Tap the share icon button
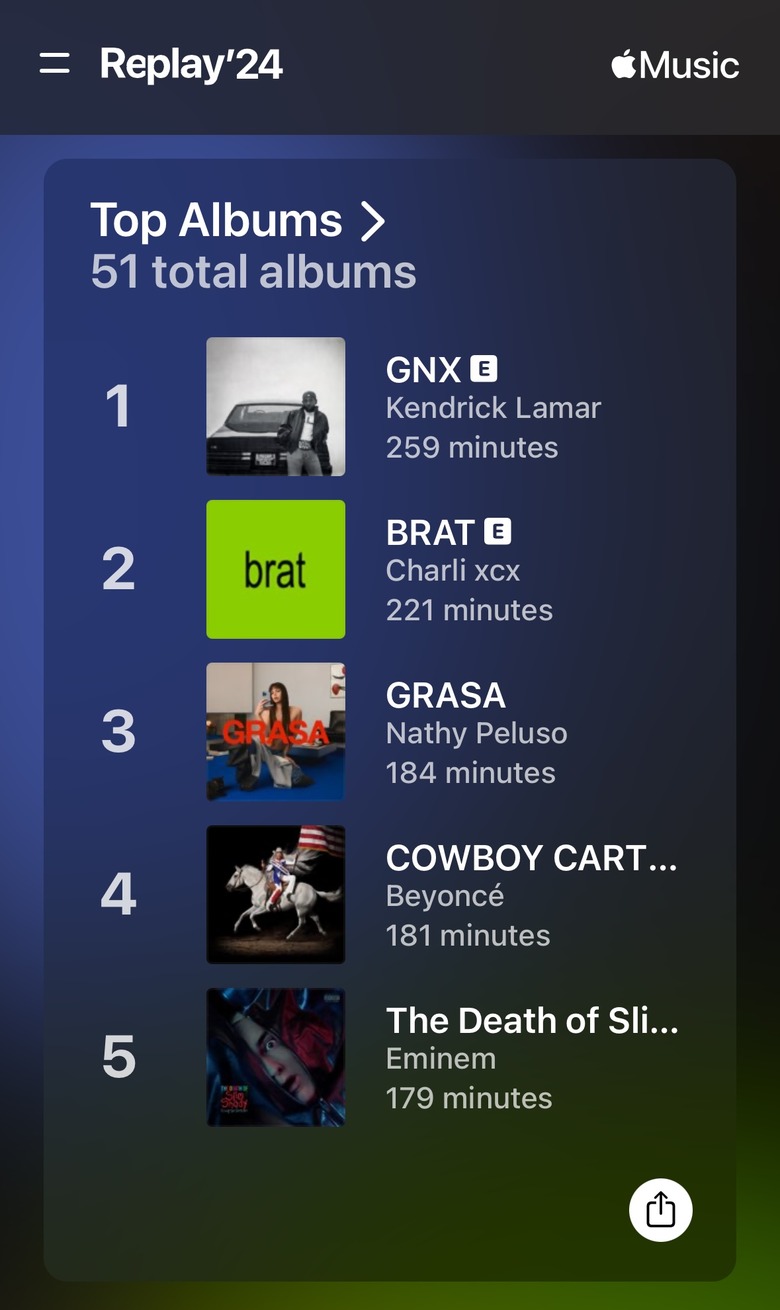Screen dimensions: 780x1310 coord(660,1210)
